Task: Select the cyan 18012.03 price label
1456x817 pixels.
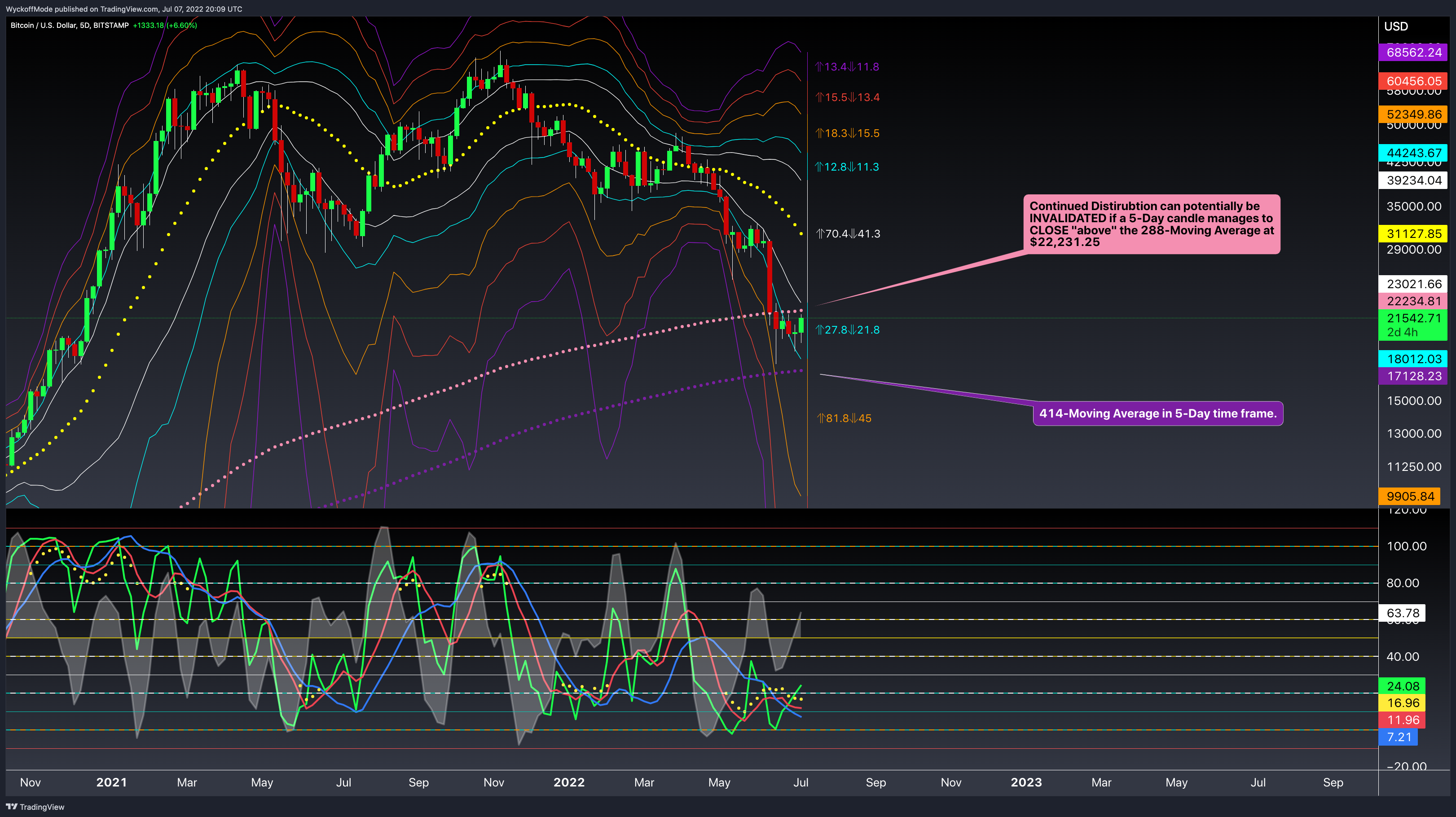Action: tap(1414, 359)
